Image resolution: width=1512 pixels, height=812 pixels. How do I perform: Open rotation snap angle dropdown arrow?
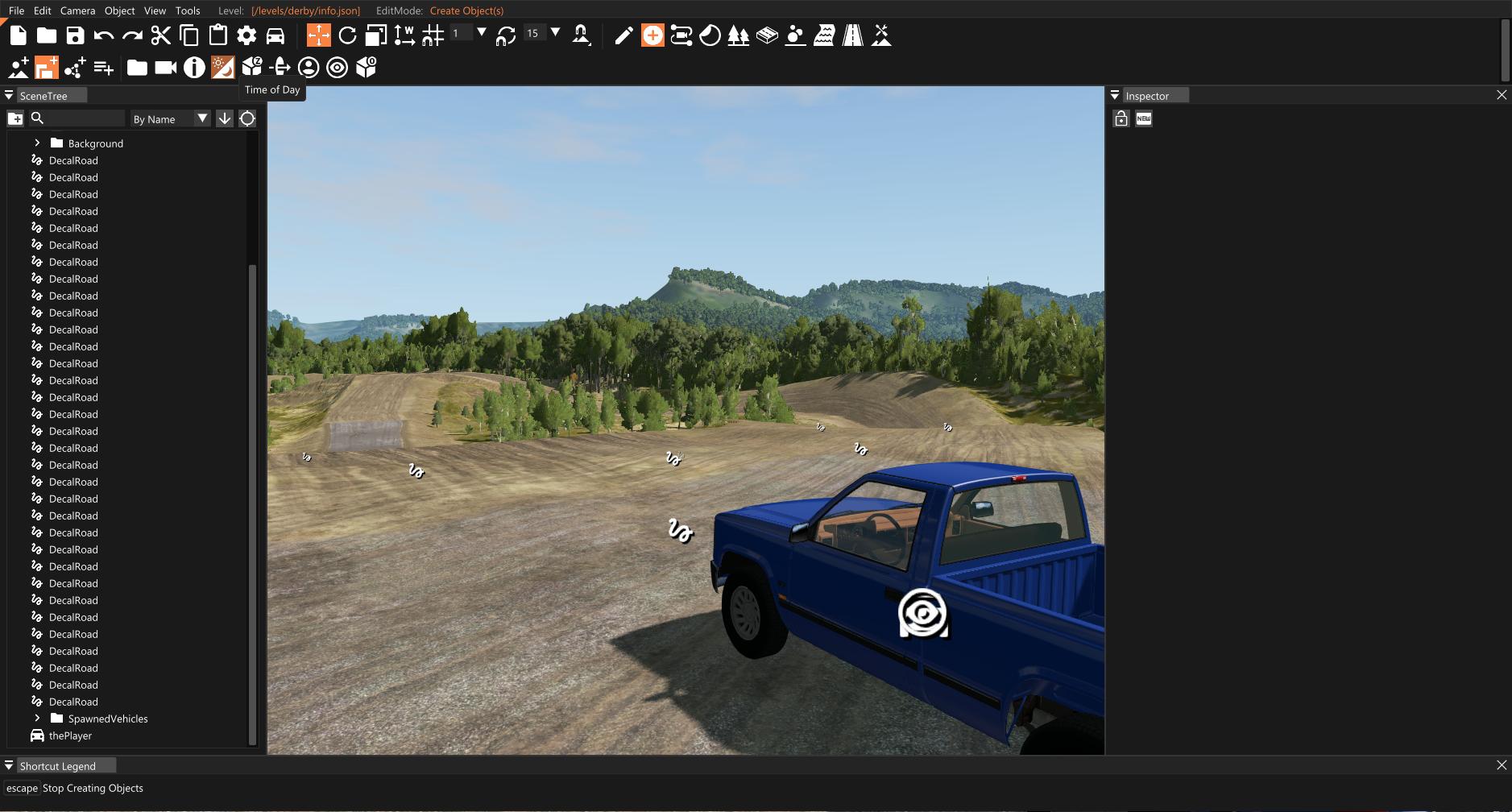[556, 32]
